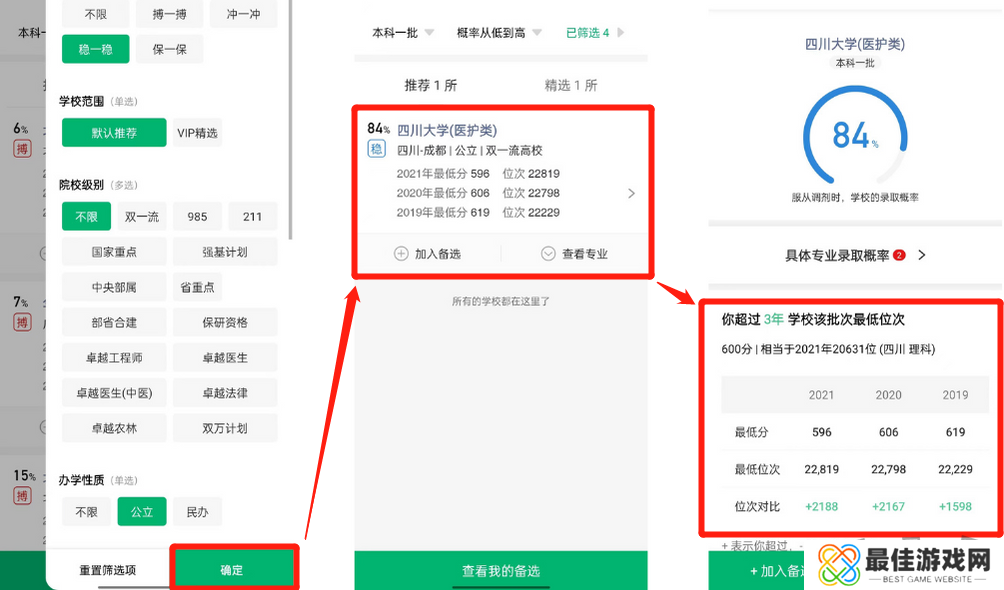
Task: Enable the 民办 filter under 办学性质
Action: pyautogui.click(x=197, y=511)
